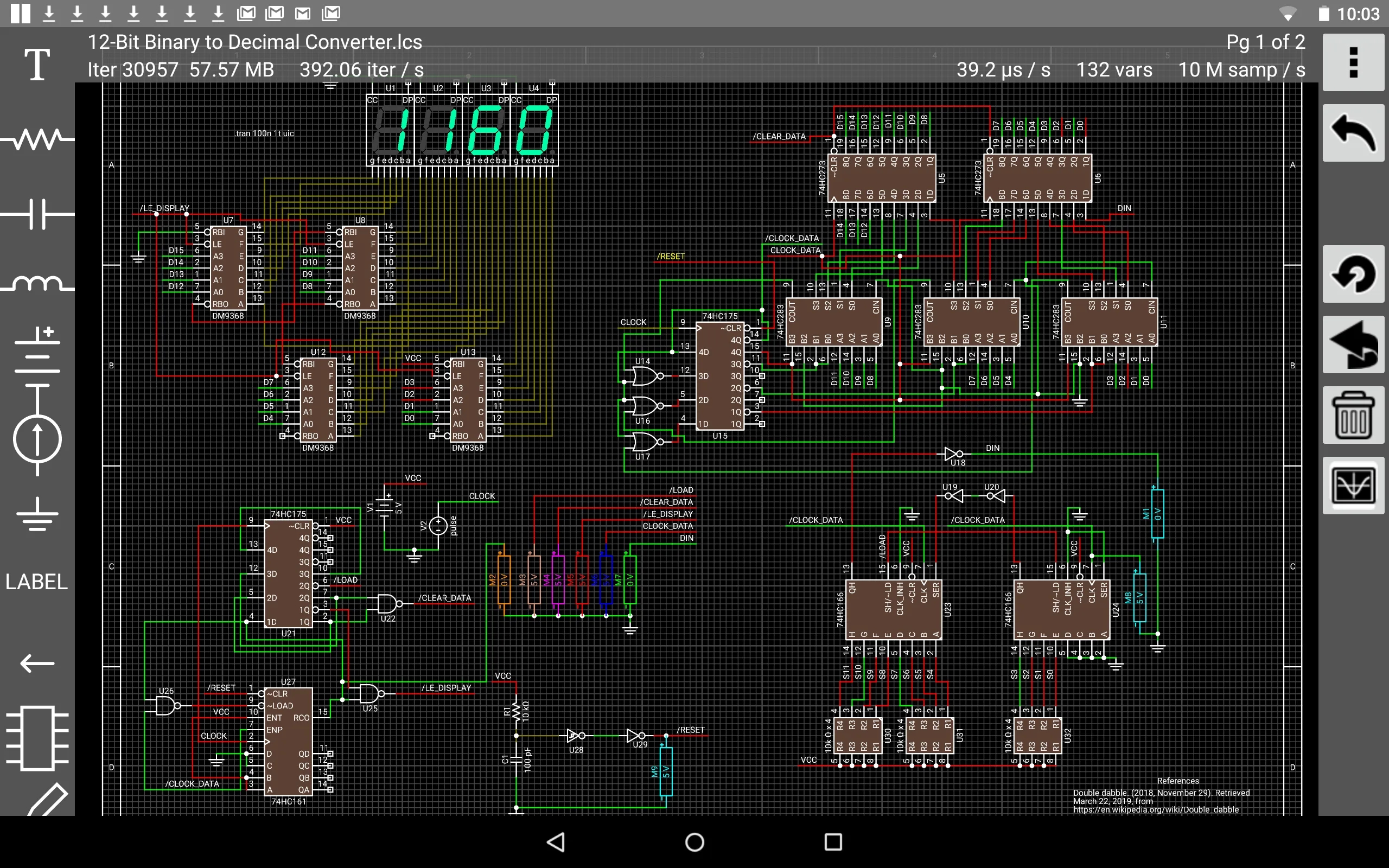Select the U27 74HC161 counter chip
Viewport: 1389px width, 868px height.
(x=289, y=741)
